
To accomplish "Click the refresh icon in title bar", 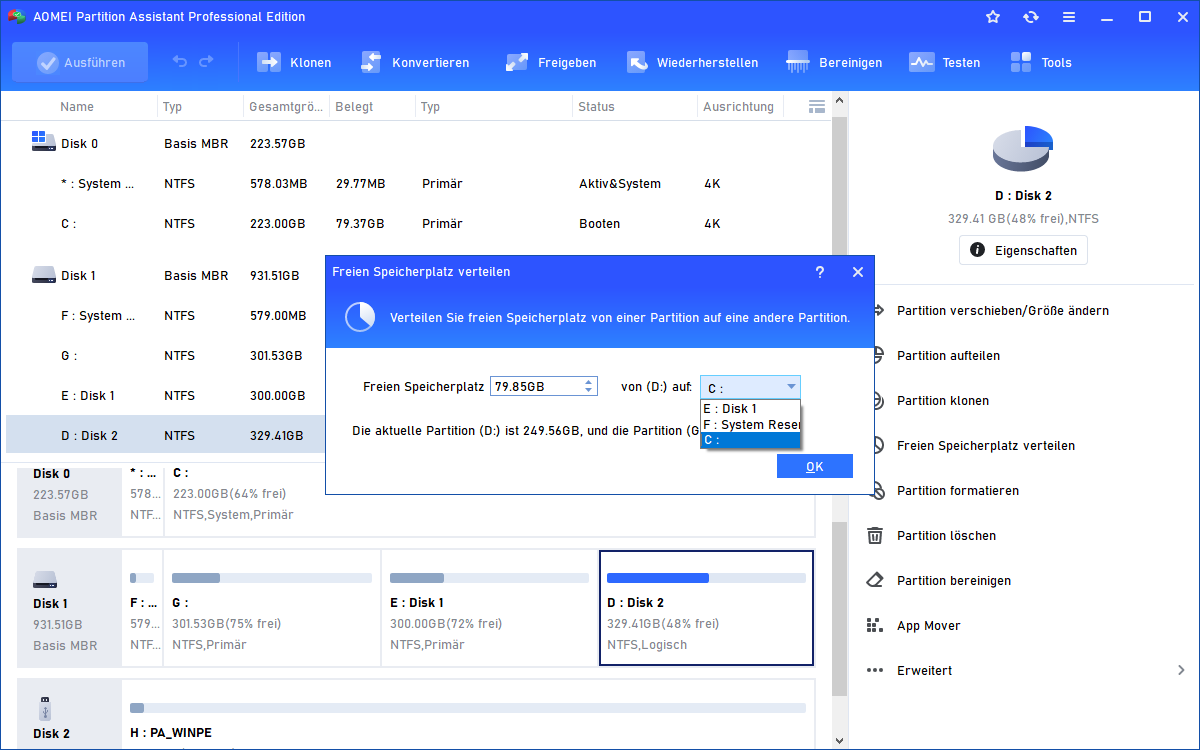I will point(1031,17).
